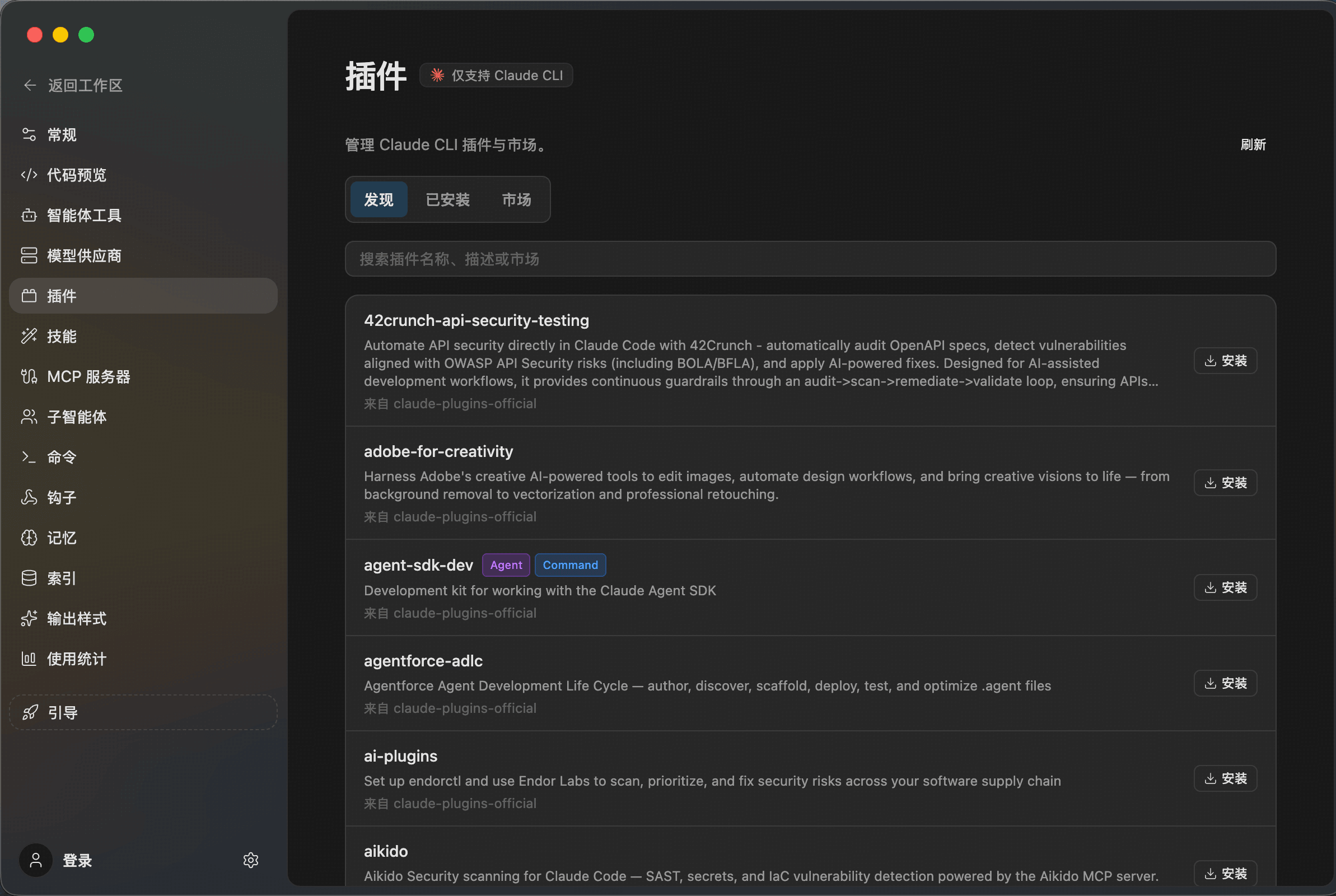Click the 安装 label for agentforce-adlc
Image resolution: width=1336 pixels, height=896 pixels.
(x=1234, y=683)
